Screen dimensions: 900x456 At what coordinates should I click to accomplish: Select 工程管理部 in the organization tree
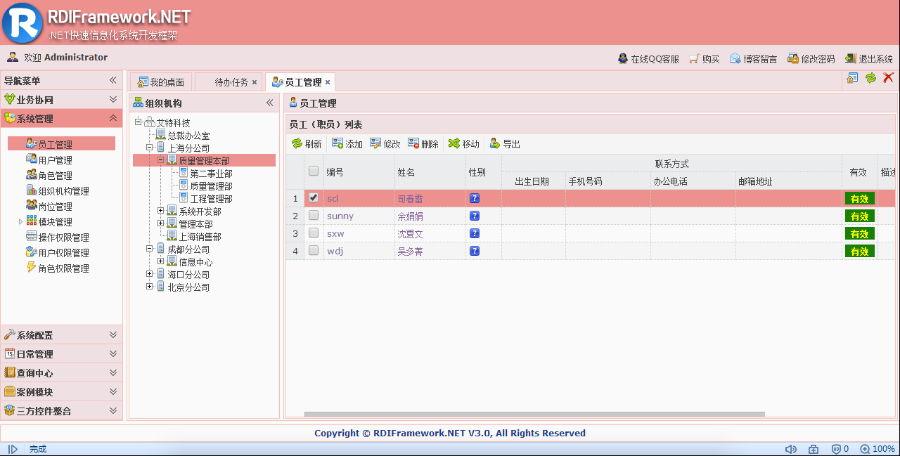pos(211,199)
